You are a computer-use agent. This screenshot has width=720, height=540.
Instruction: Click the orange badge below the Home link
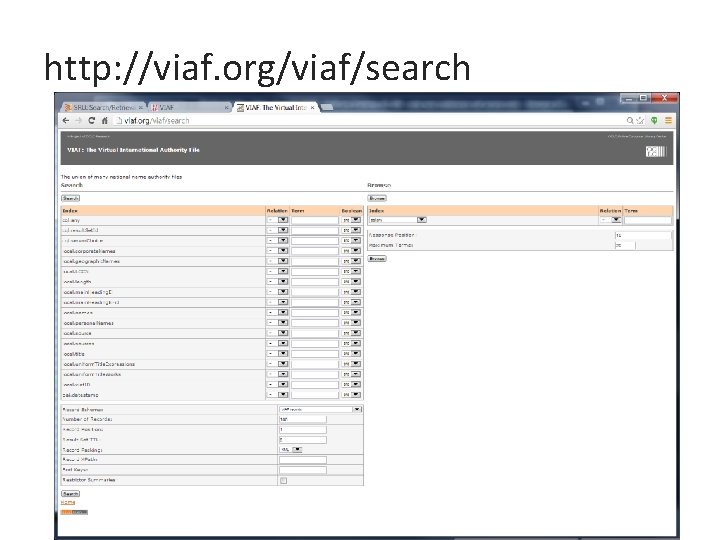74,512
